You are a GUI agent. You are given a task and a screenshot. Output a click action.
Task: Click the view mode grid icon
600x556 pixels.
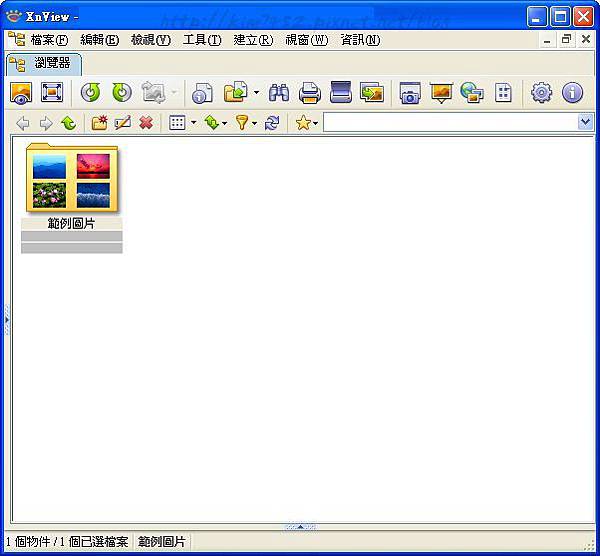[177, 123]
